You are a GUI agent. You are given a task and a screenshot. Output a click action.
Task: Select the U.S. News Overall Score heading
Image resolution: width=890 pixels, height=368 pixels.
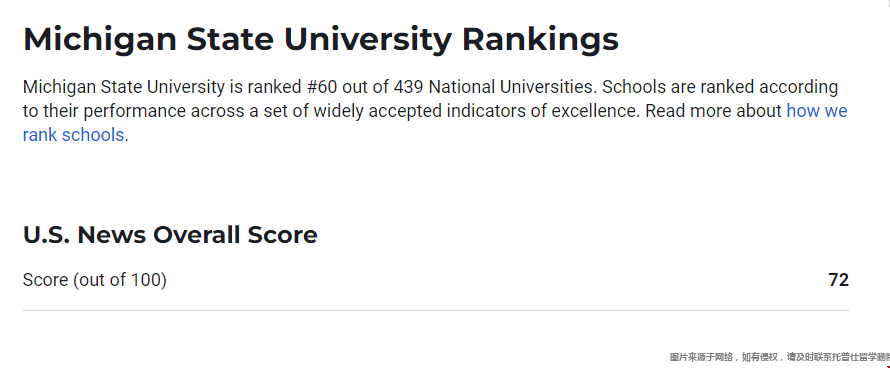pos(170,235)
